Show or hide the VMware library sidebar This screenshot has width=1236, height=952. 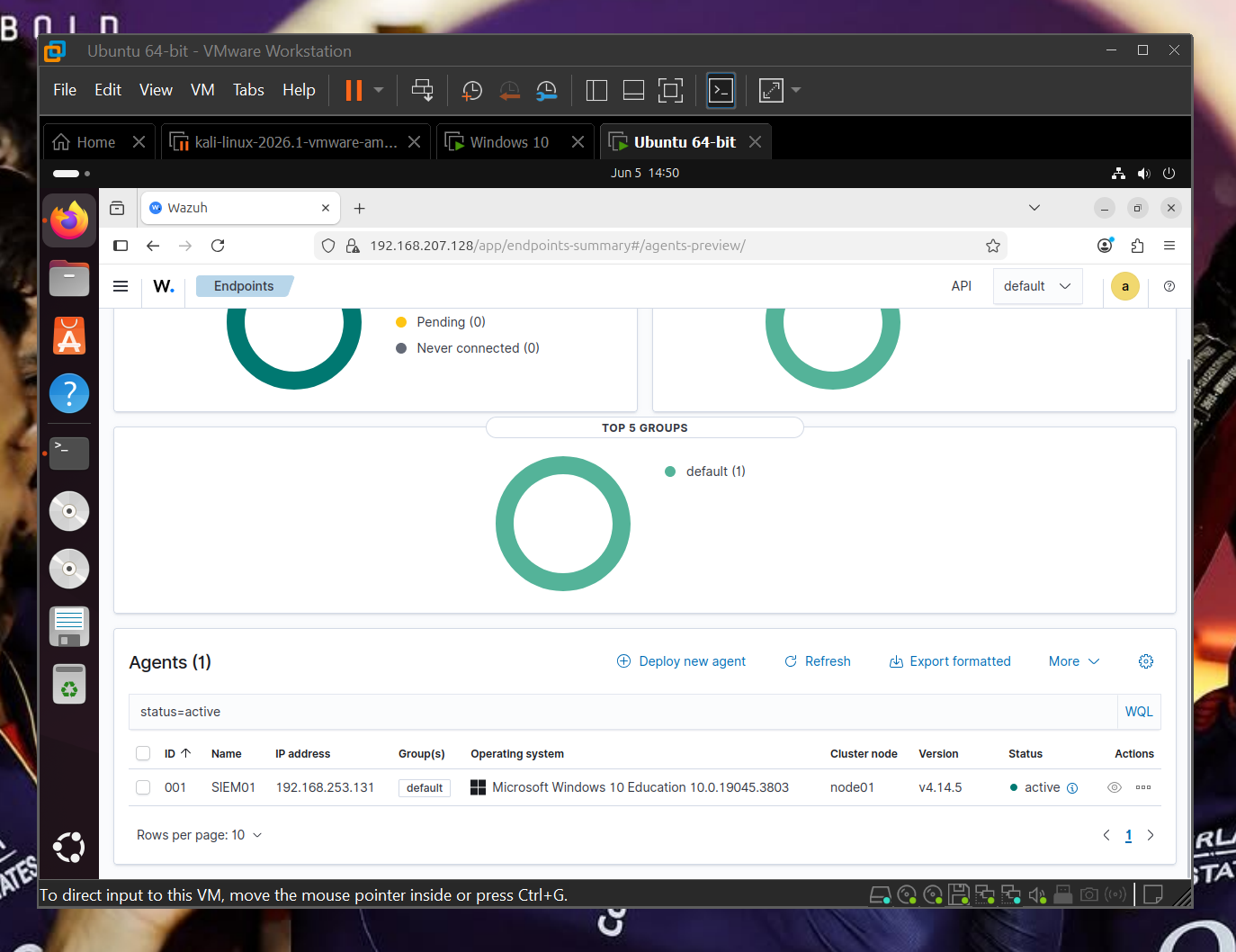596,90
